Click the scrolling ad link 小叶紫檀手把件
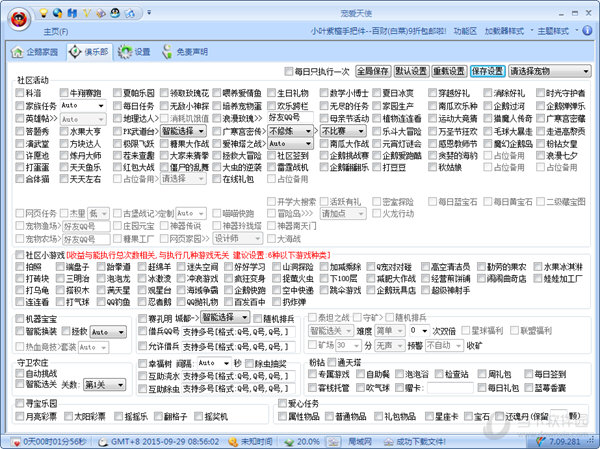This screenshot has width=600, height=449. (x=378, y=31)
